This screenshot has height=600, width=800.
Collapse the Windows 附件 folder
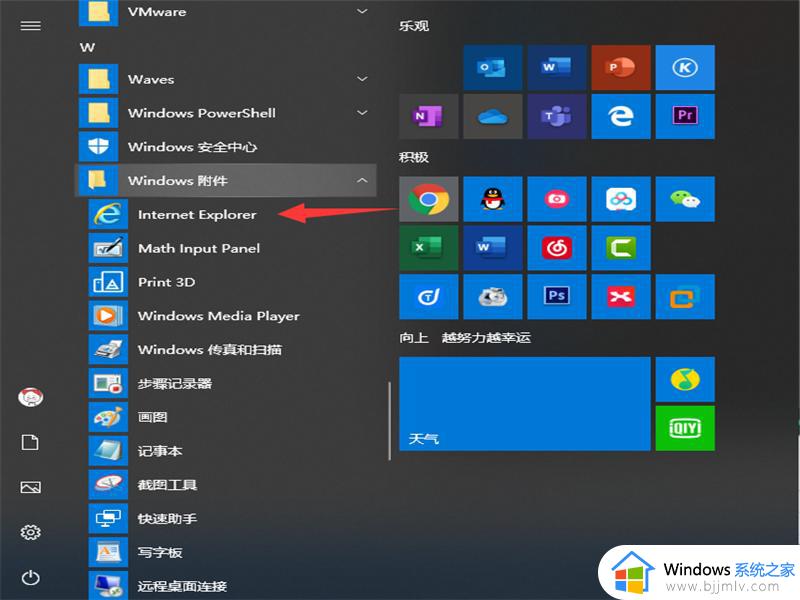pos(228,181)
